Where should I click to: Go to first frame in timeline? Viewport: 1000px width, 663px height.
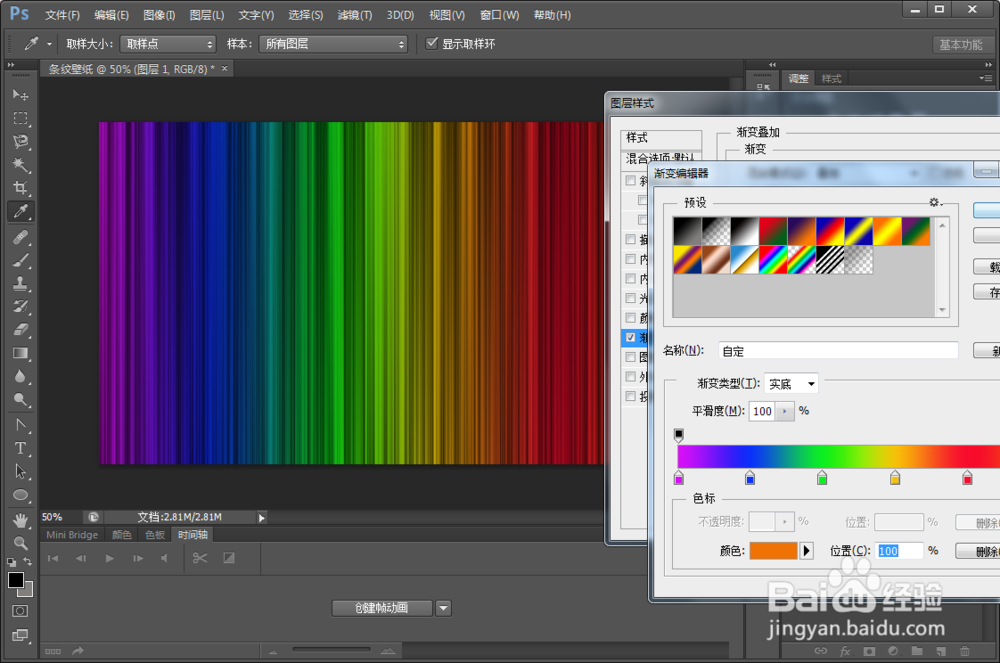click(x=53, y=558)
